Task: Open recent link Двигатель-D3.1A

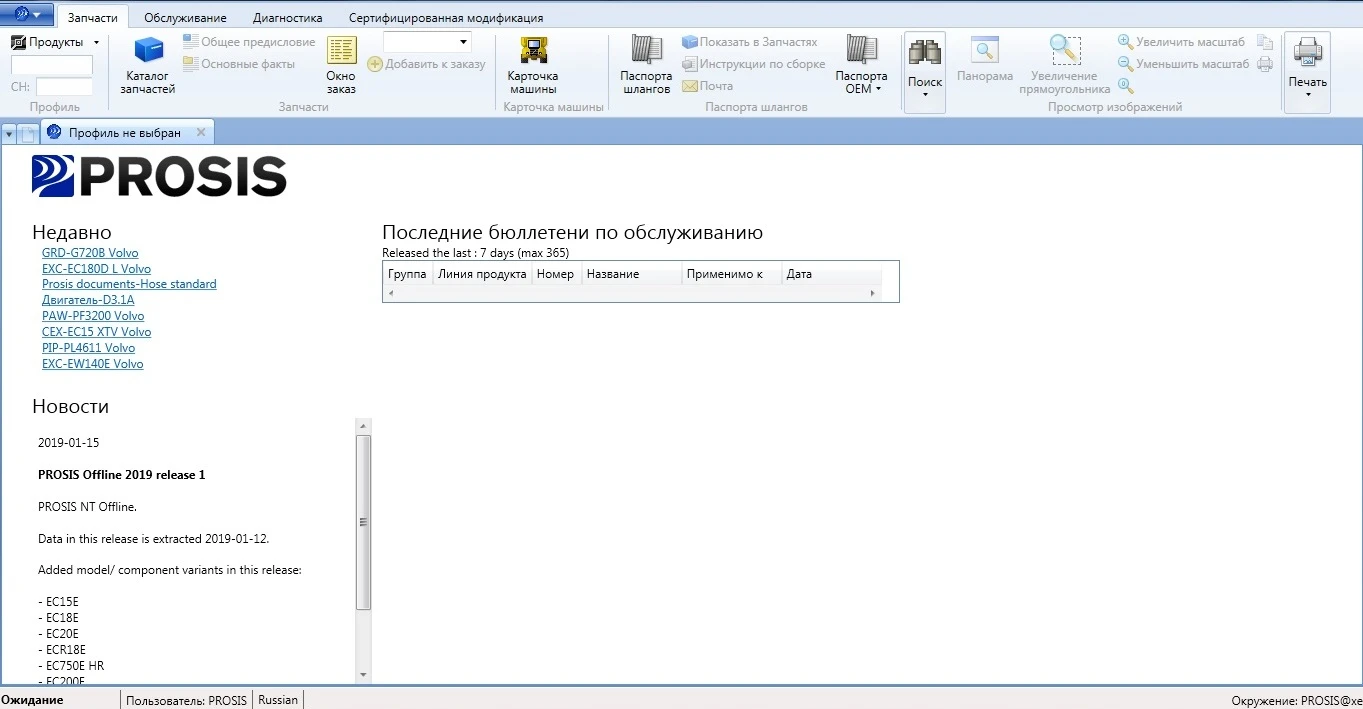Action: (88, 300)
